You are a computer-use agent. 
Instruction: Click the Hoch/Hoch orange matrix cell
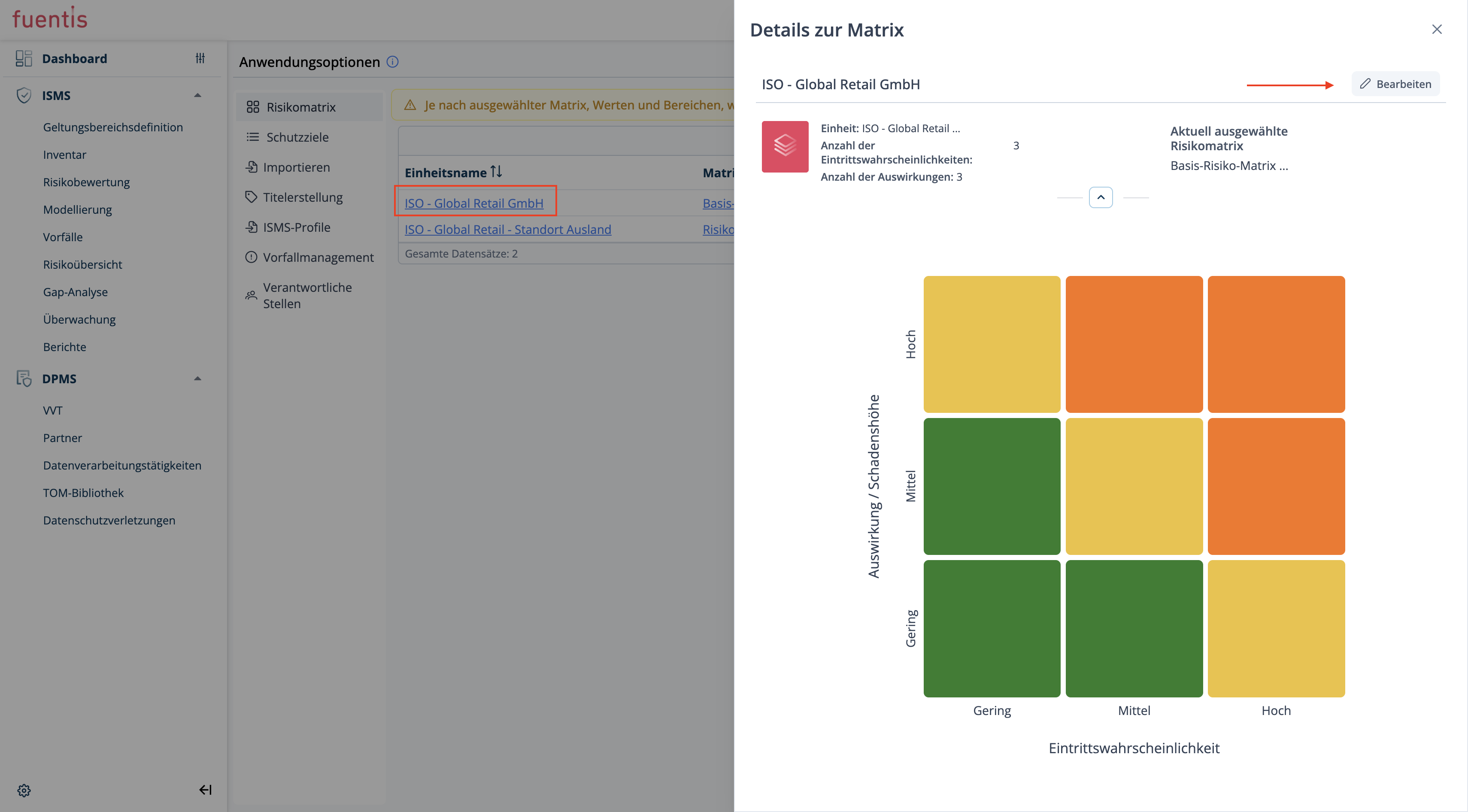click(1276, 344)
